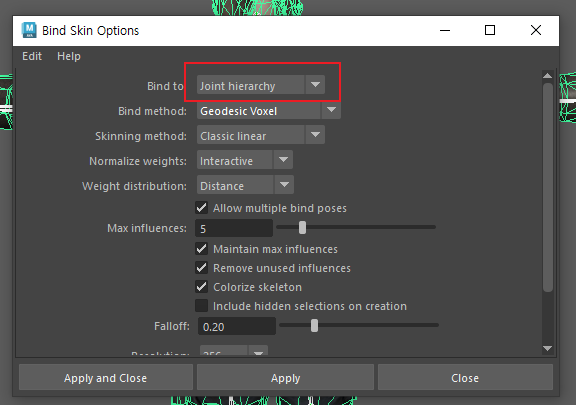576x405 pixels.
Task: Click the Maya app icon in title bar
Action: (x=29, y=30)
